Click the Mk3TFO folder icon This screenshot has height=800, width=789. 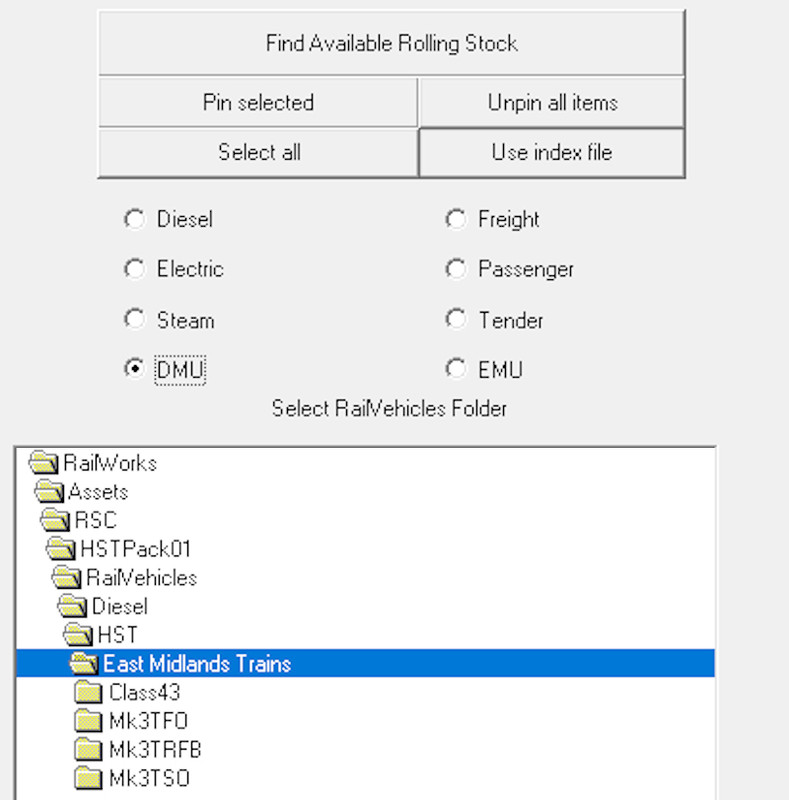tap(88, 720)
